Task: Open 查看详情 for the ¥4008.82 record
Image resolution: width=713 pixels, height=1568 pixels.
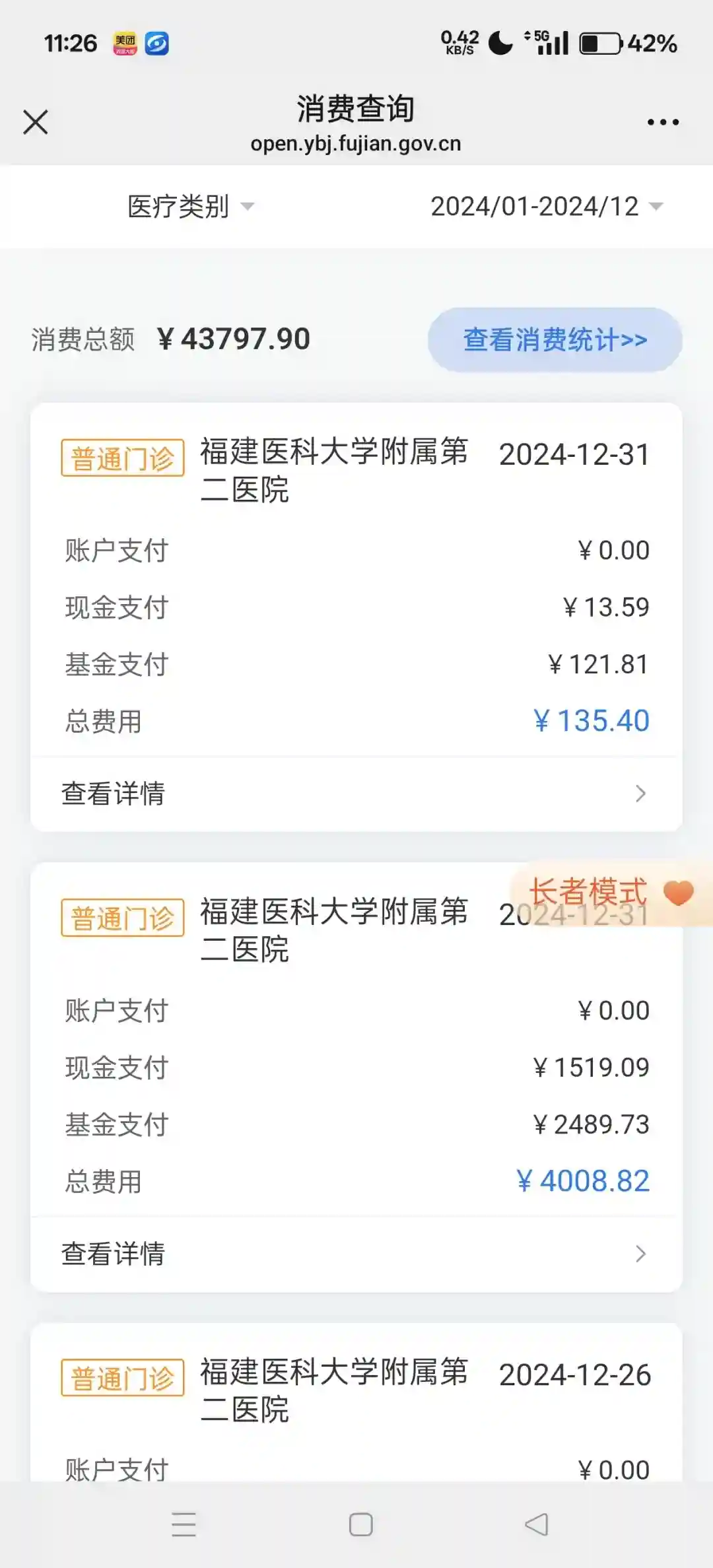Action: (356, 1254)
